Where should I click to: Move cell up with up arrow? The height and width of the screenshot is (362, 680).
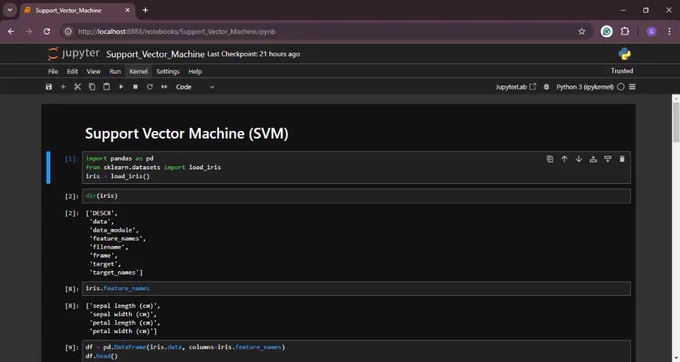point(564,159)
